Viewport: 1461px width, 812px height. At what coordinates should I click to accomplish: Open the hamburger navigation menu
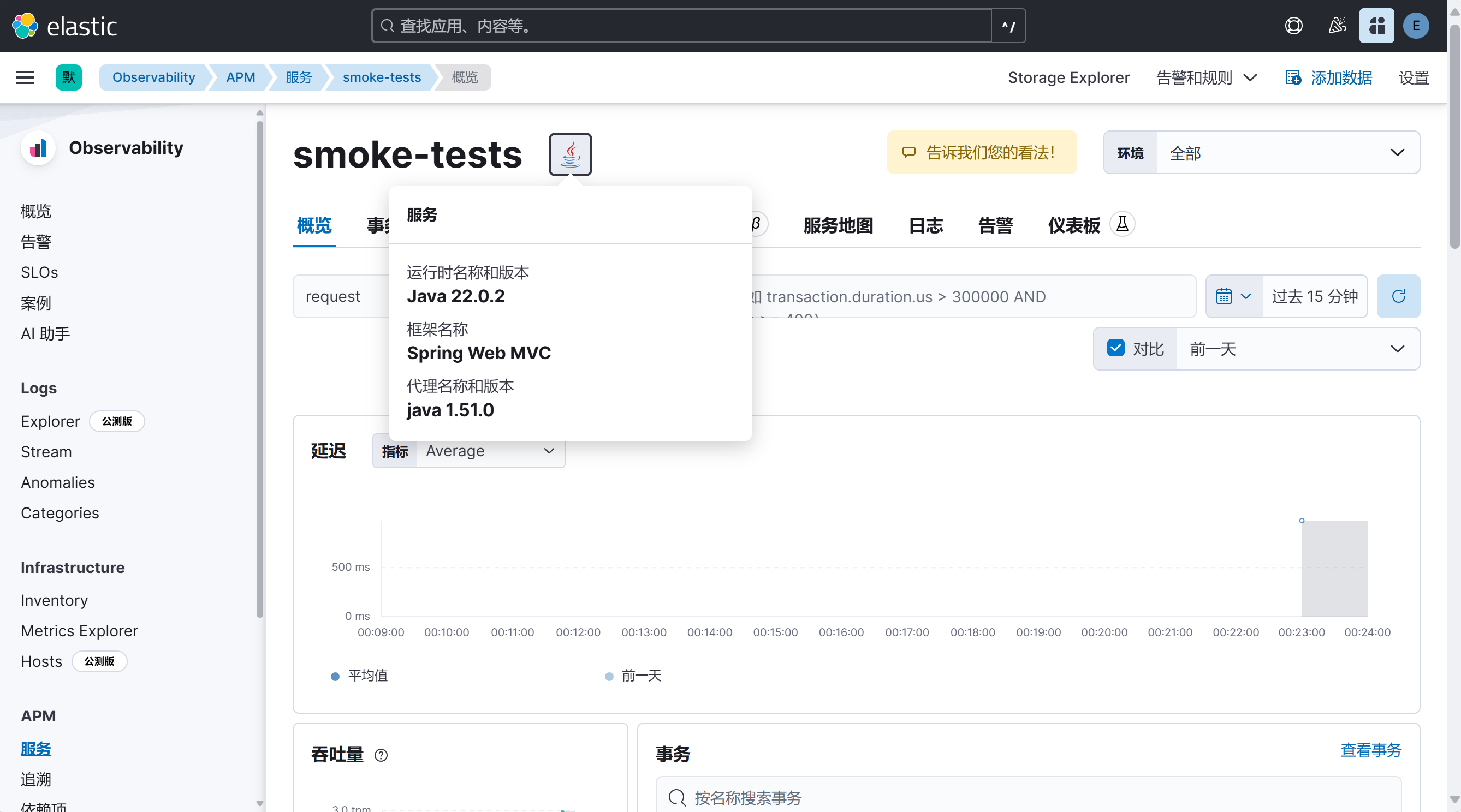tap(25, 77)
